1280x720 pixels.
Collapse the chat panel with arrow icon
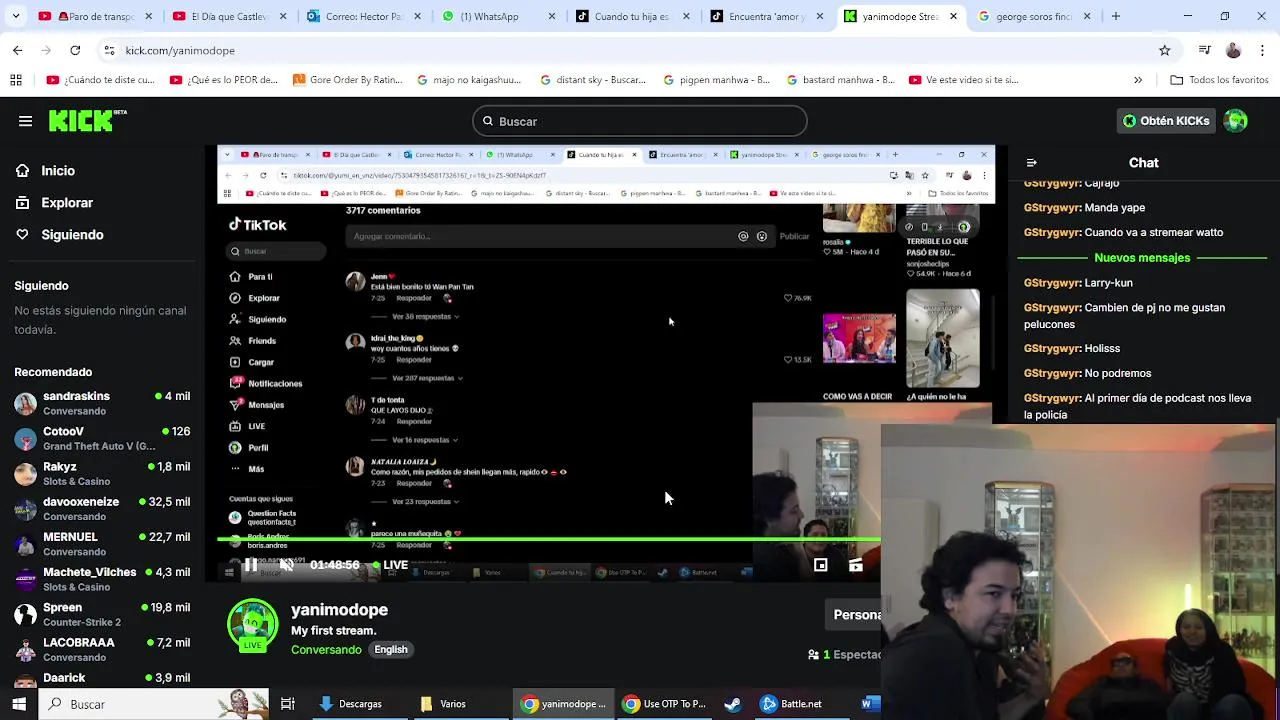pyautogui.click(x=1032, y=163)
